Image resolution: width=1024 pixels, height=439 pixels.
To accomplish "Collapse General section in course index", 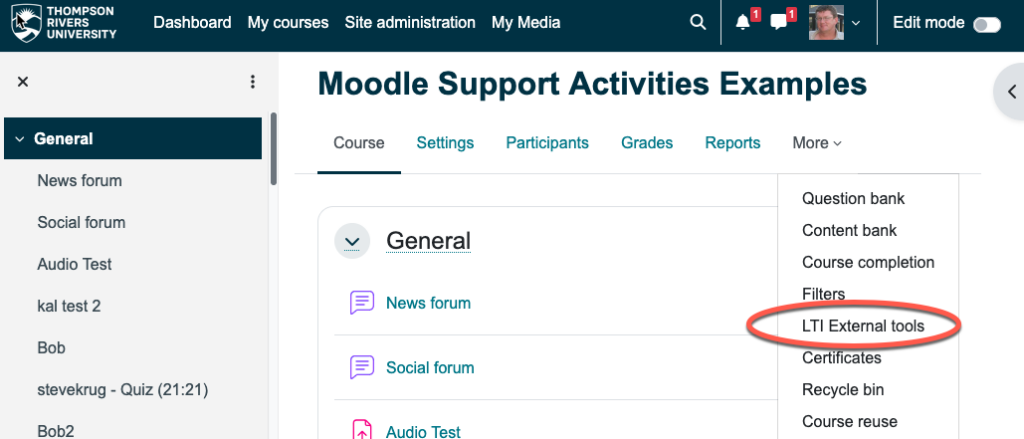I will tap(20, 139).
